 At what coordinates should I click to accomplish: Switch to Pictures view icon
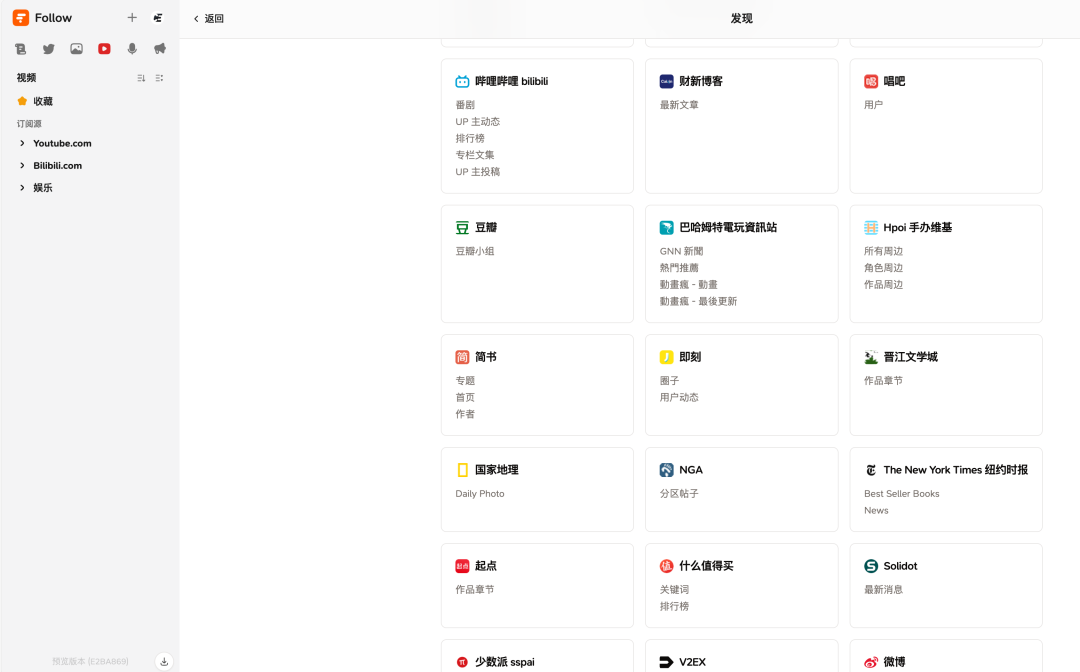tap(76, 49)
